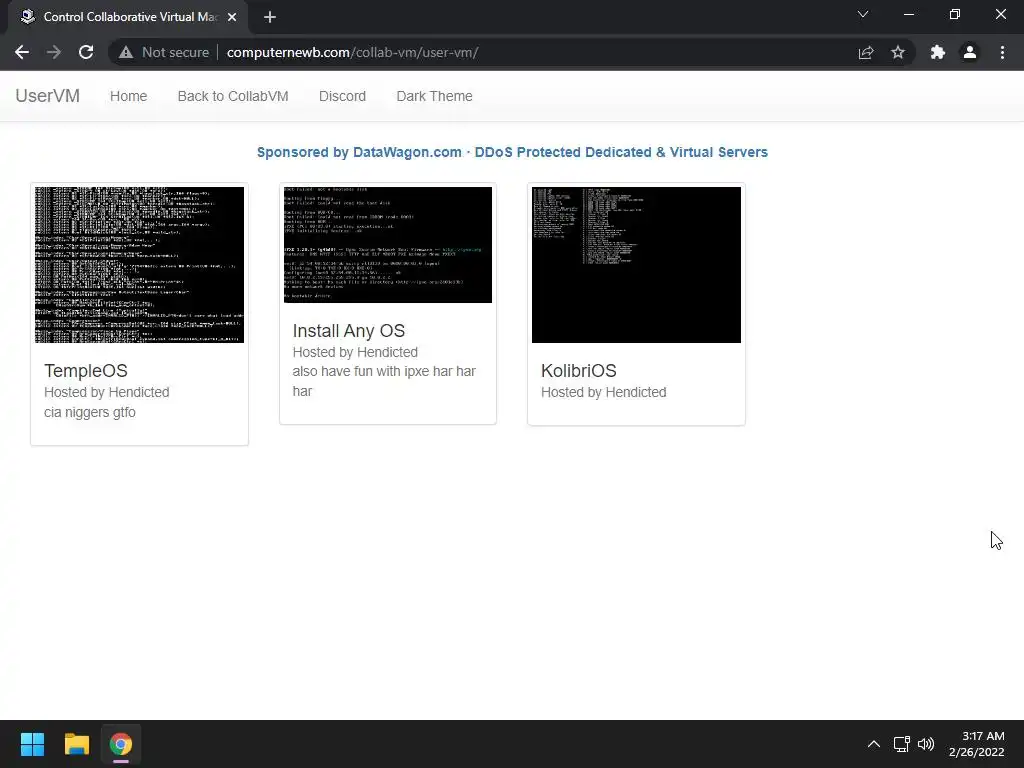Screen dimensions: 1024x768
Task: Go to the Home nav item
Action: pos(129,96)
